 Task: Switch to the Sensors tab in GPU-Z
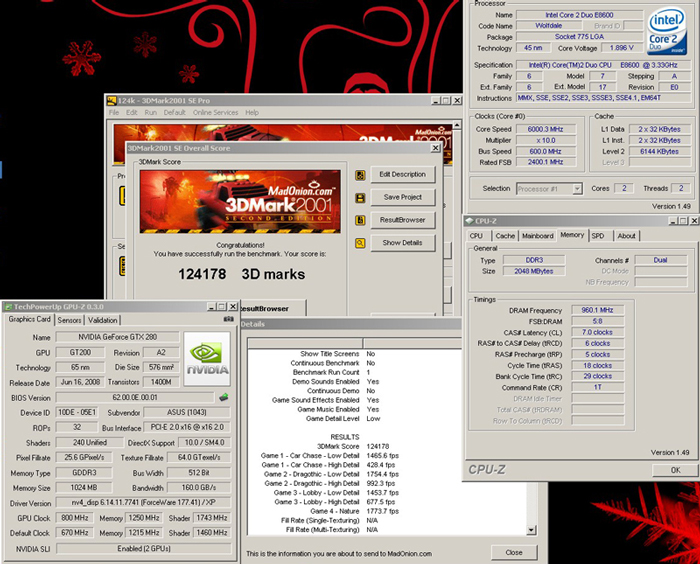tap(69, 320)
